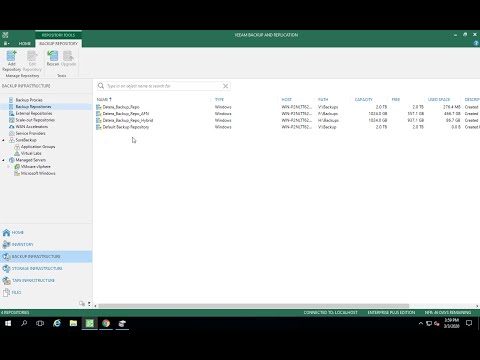Select the Backup Repository ribbon tab

click(x=58, y=43)
